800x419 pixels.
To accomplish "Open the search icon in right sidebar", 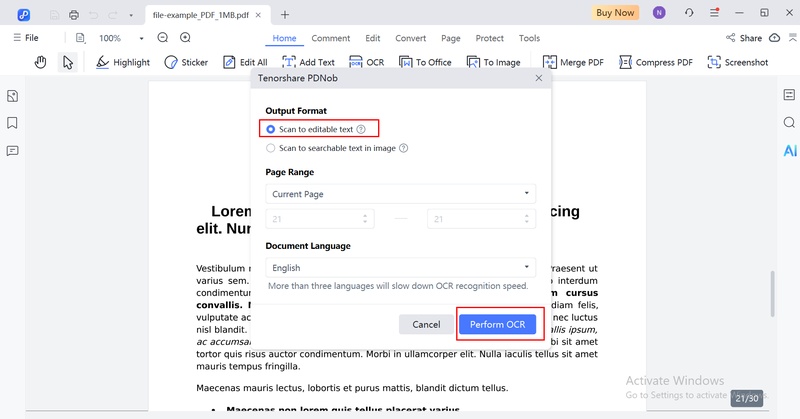I will click(x=789, y=122).
